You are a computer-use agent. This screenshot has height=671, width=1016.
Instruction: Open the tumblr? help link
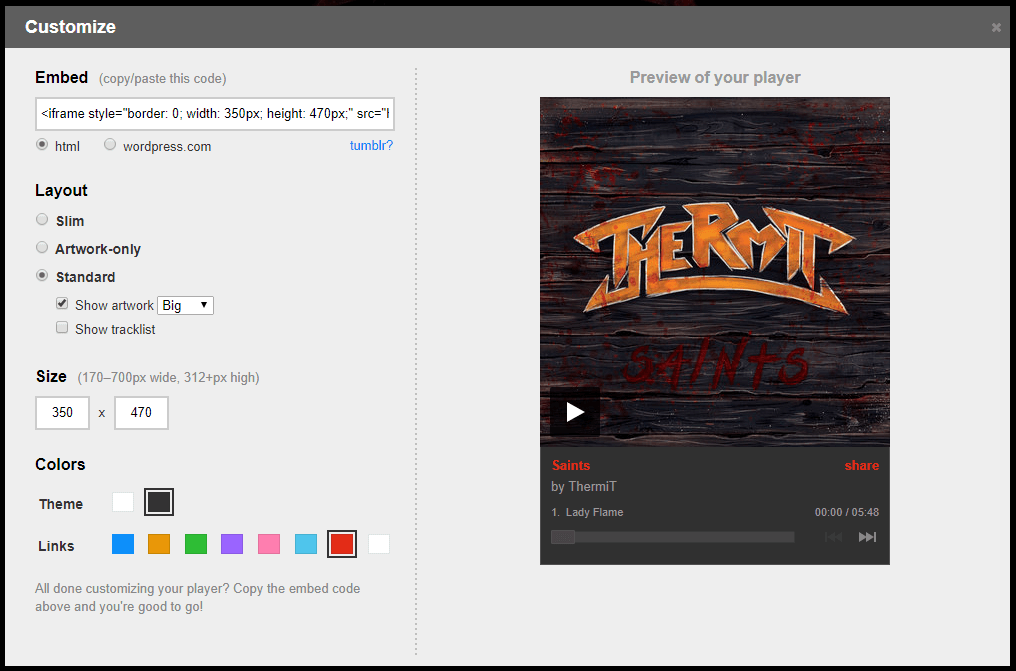pos(371,146)
